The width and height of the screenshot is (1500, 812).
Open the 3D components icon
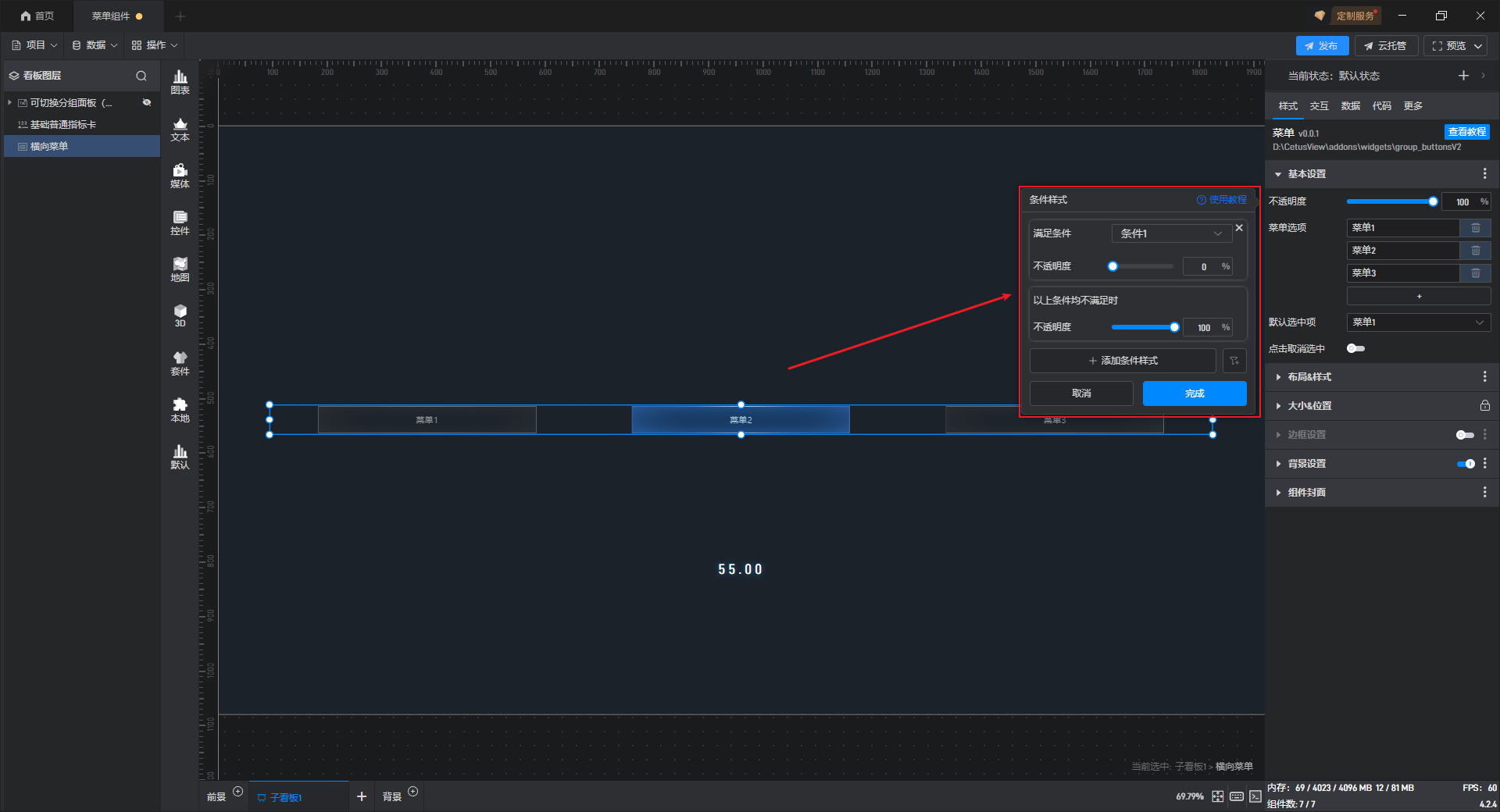(180, 315)
